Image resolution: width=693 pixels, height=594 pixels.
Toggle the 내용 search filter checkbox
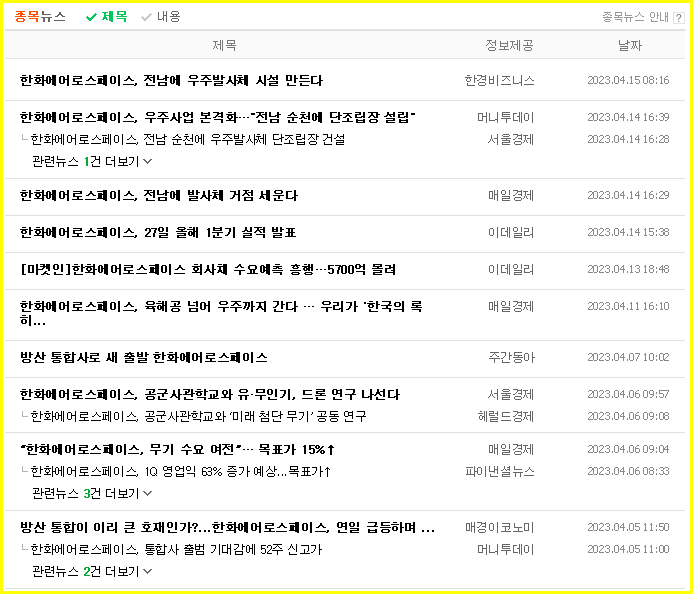161,17
